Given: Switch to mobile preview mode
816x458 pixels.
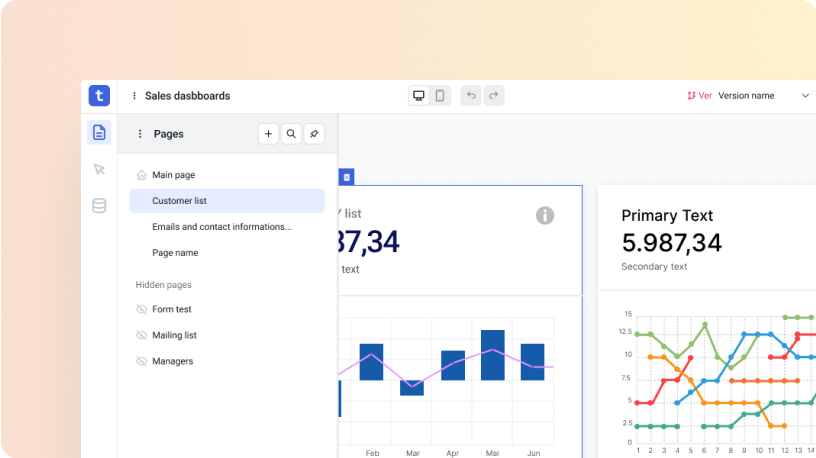Looking at the screenshot, I should [440, 96].
